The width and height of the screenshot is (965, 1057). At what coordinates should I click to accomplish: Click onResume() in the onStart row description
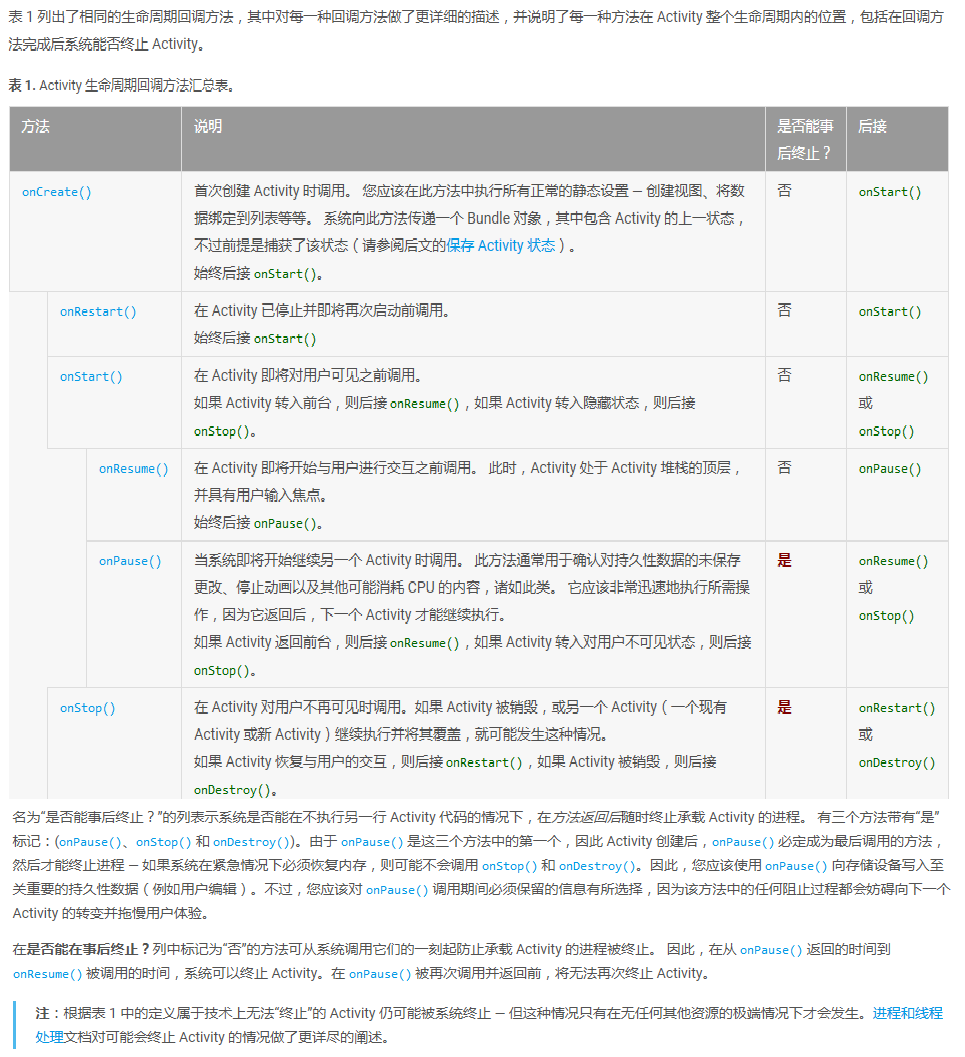click(x=425, y=404)
